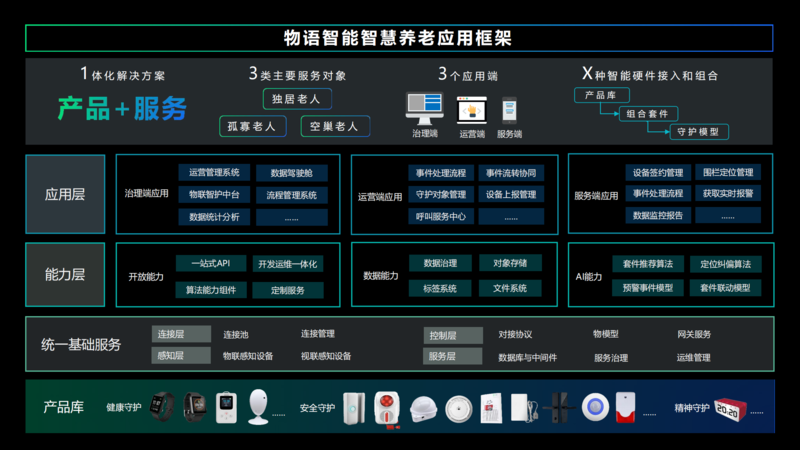Click the 运营端 screen icon
Viewport: 800px width, 450px height.
coord(471,109)
